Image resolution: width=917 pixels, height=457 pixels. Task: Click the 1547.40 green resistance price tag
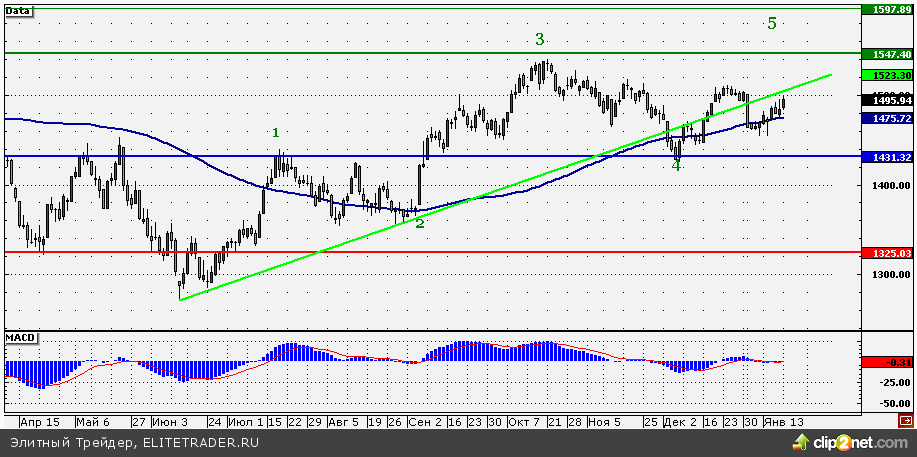pos(888,53)
